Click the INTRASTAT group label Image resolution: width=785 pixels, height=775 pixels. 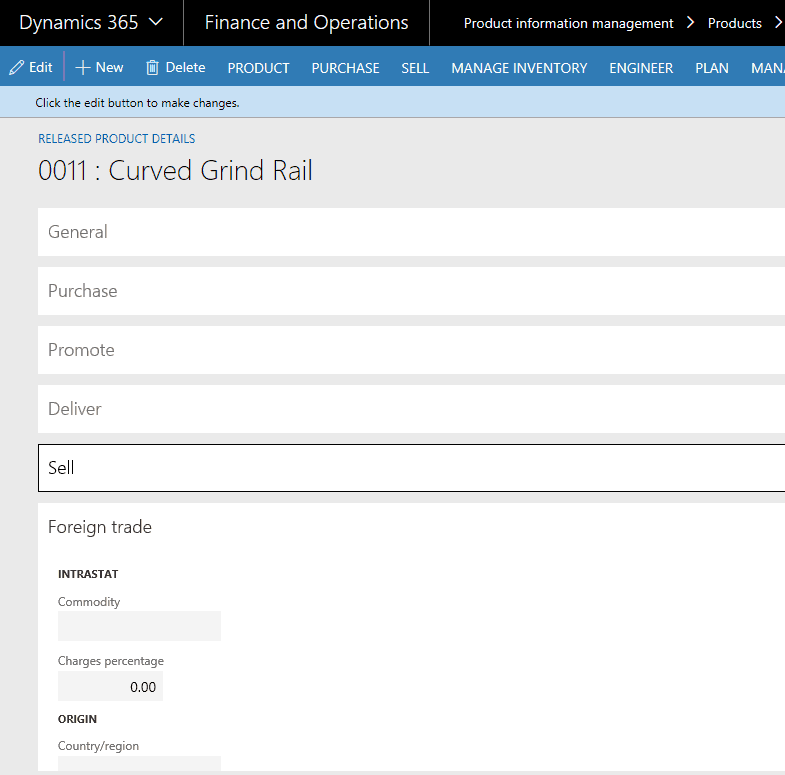88,574
